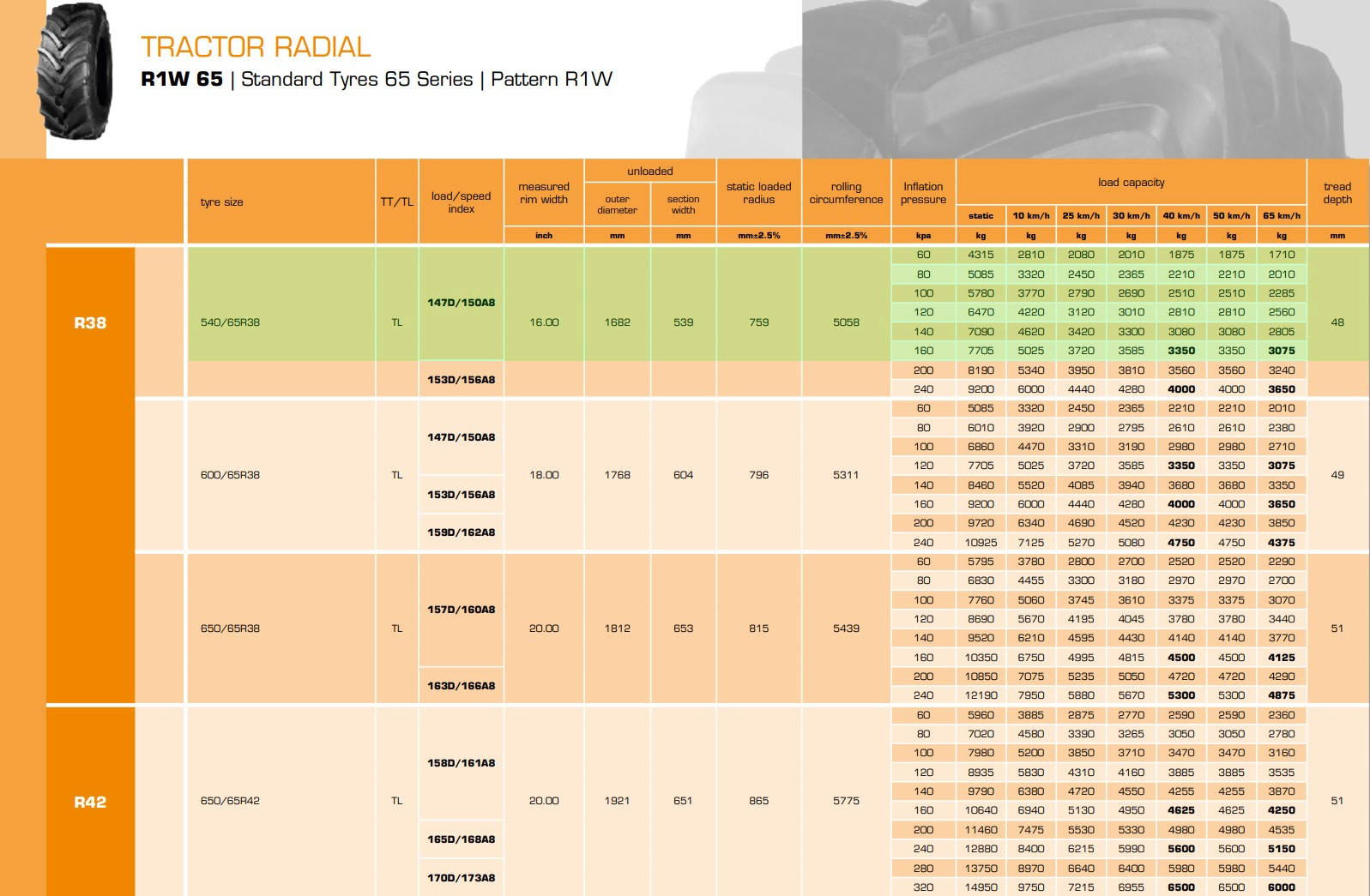Click the 170D/173A8 load index cell
The height and width of the screenshot is (896, 1370).
click(x=461, y=878)
